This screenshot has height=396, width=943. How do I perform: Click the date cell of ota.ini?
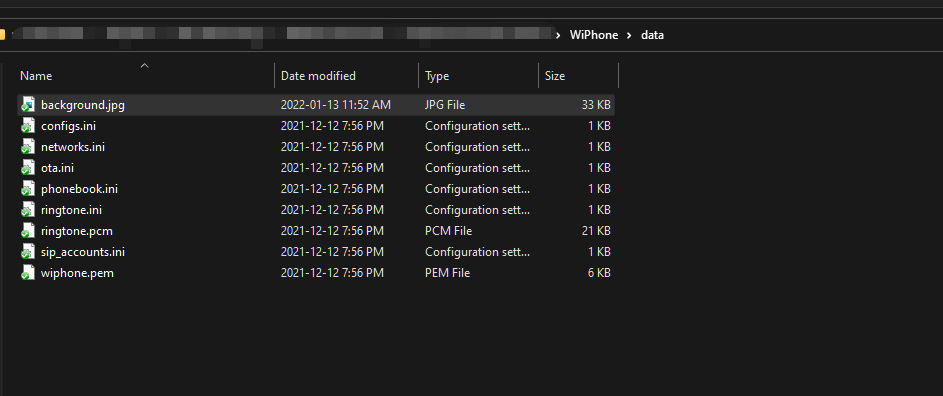click(332, 168)
